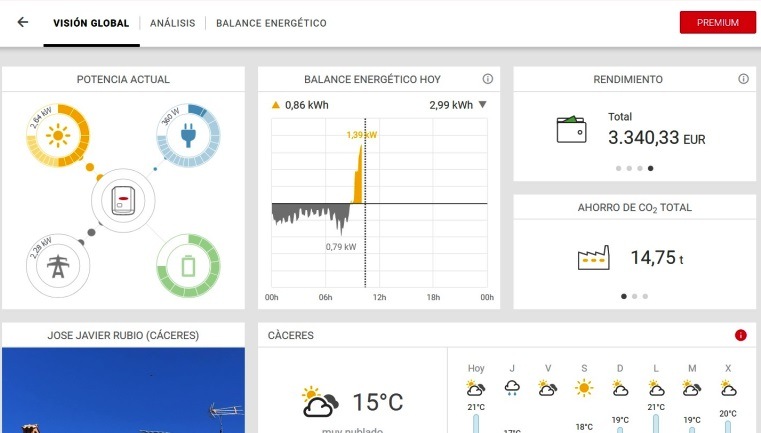Image resolution: width=761 pixels, height=433 pixels.
Task: Click the 12h label on chart axis
Action: point(380,297)
